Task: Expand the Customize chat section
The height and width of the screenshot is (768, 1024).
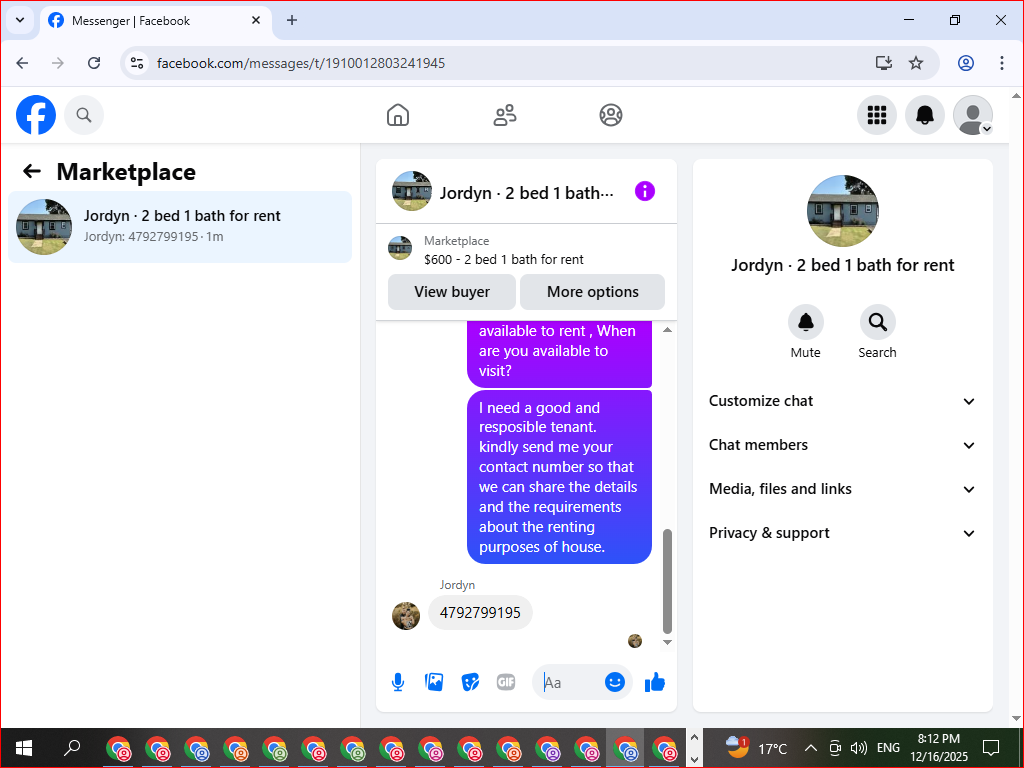Action: click(x=842, y=401)
